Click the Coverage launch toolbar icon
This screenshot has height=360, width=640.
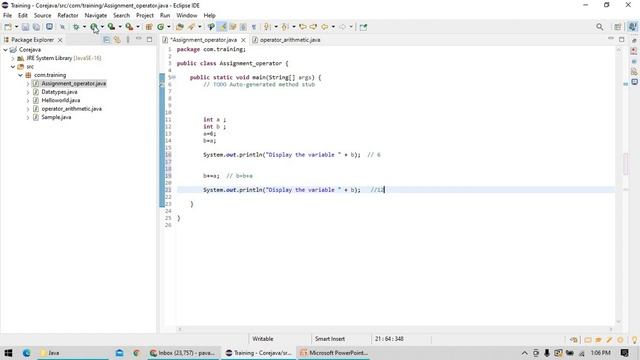[111, 27]
